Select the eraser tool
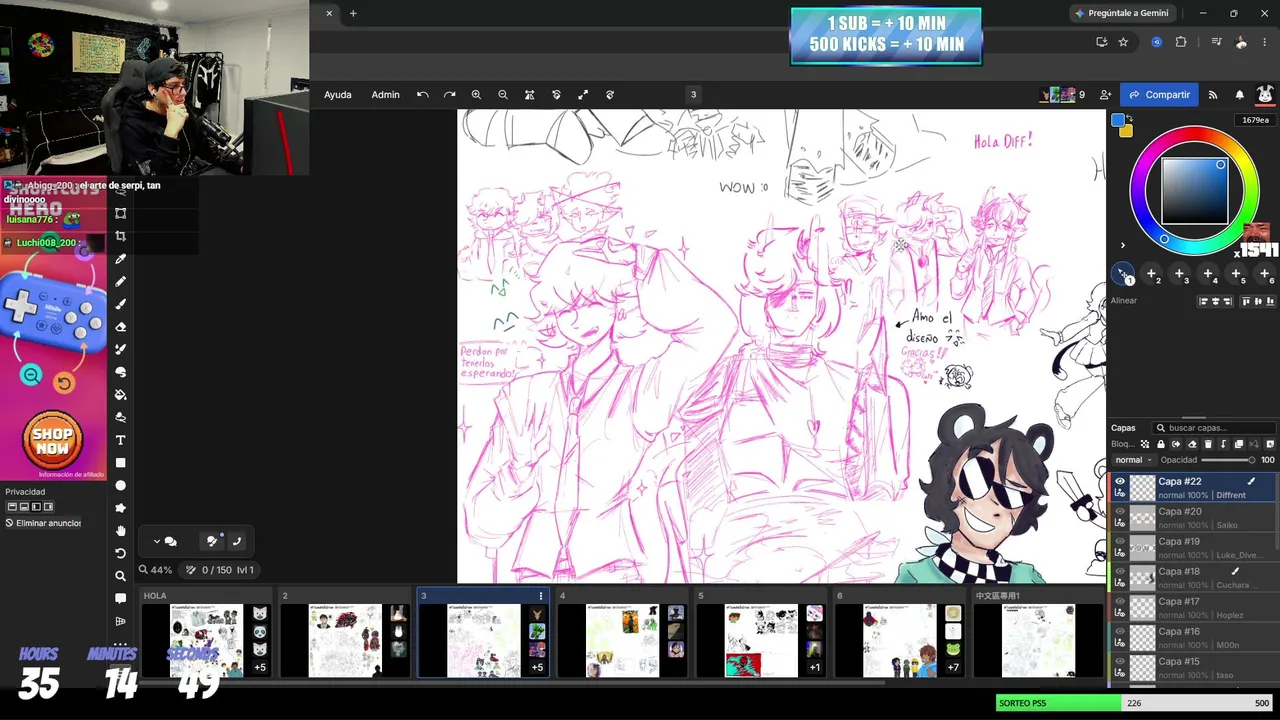 pos(121,327)
